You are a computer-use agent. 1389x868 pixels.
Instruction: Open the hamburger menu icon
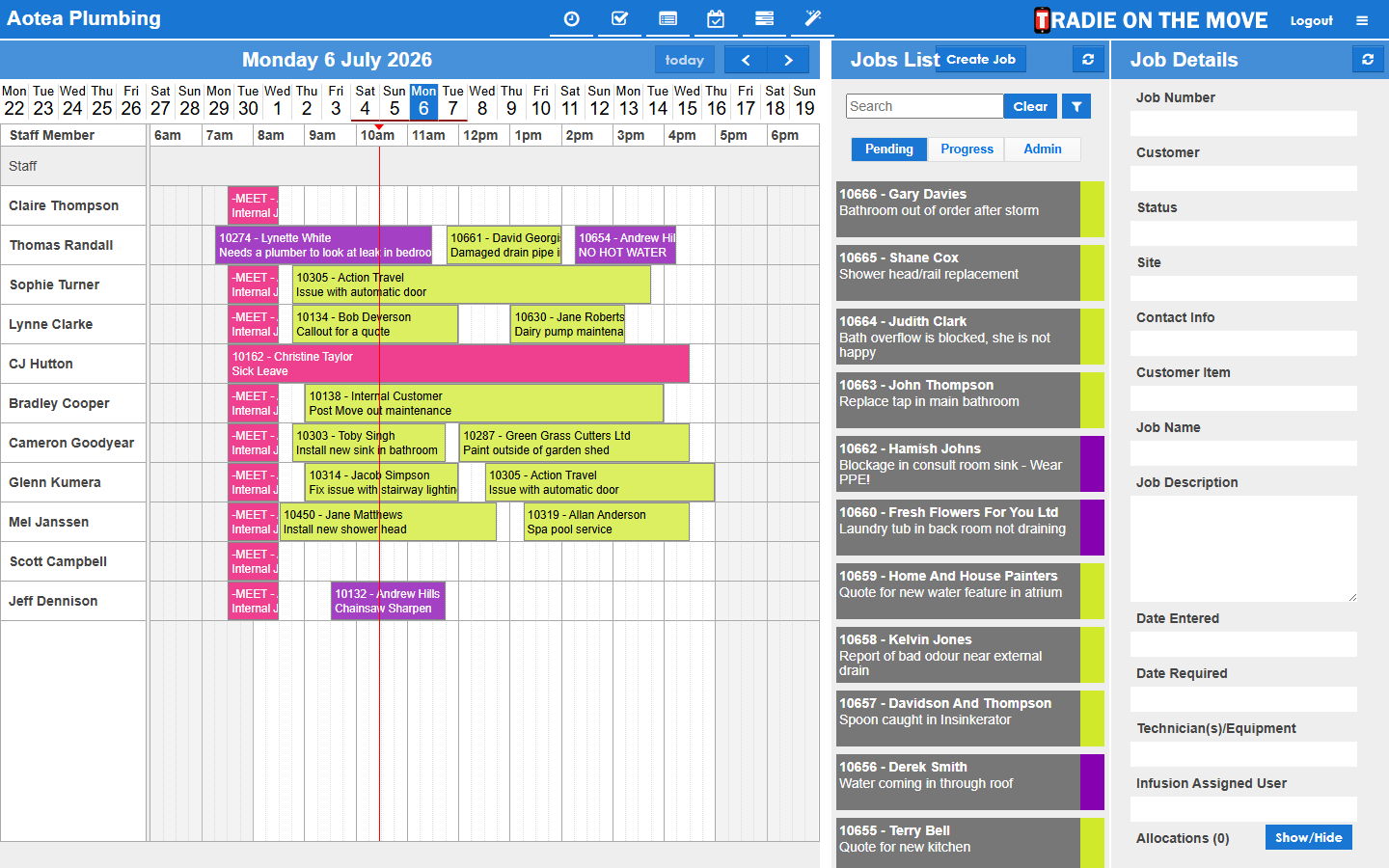[1362, 20]
